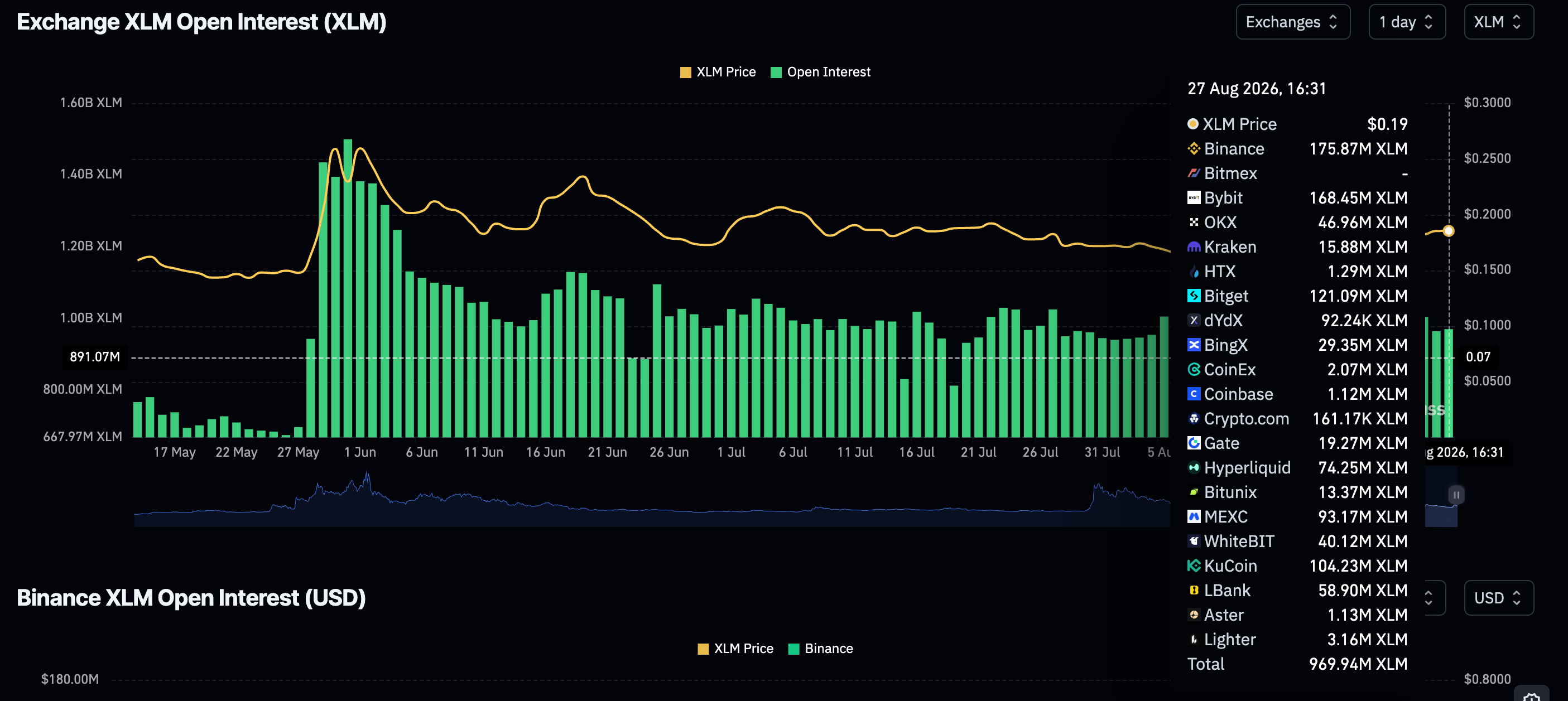
Task: Open the Exchanges dropdown
Action: point(1292,22)
